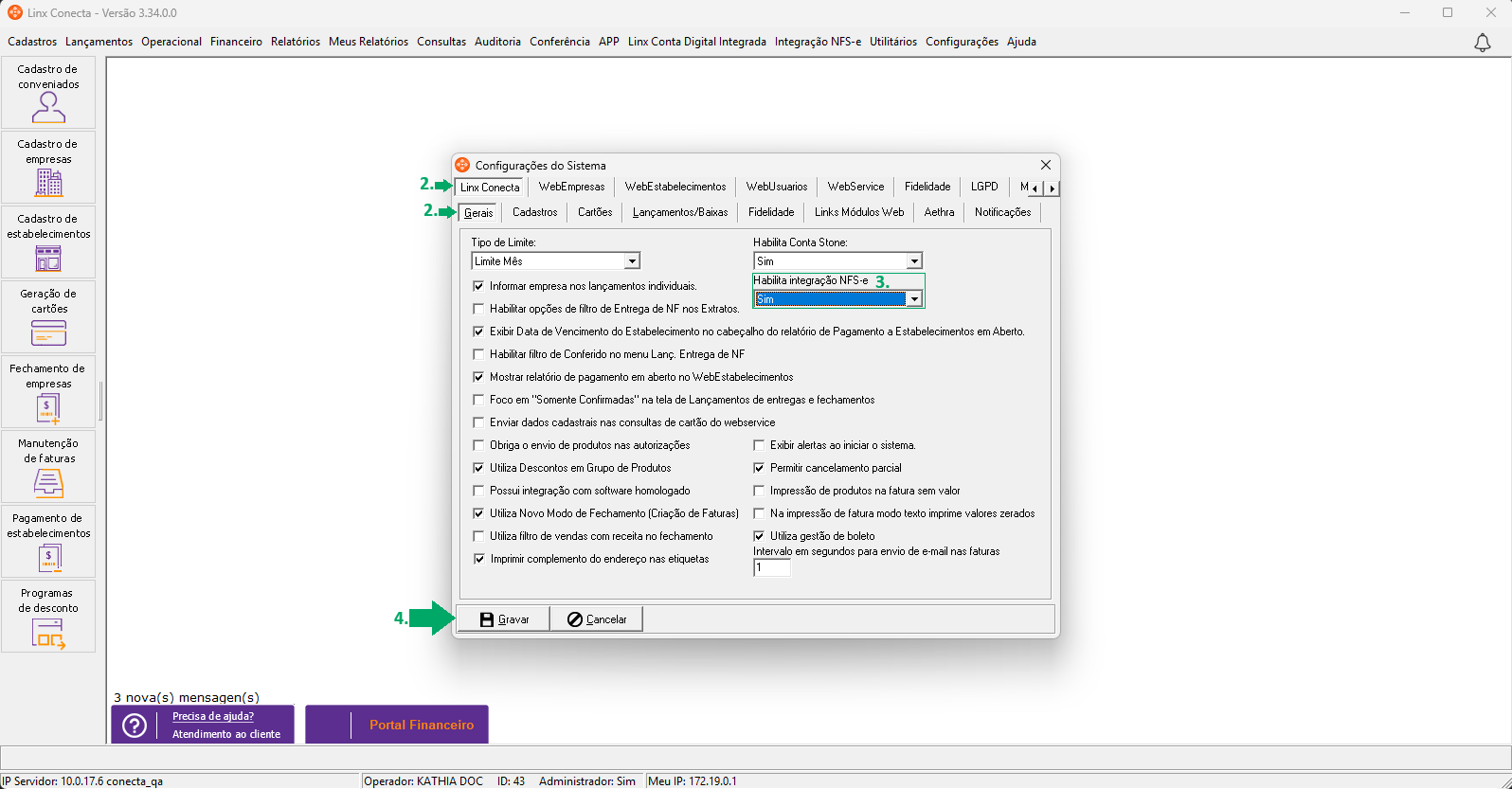
Task: Open the Cartões sub-tab
Action: [x=595, y=212]
